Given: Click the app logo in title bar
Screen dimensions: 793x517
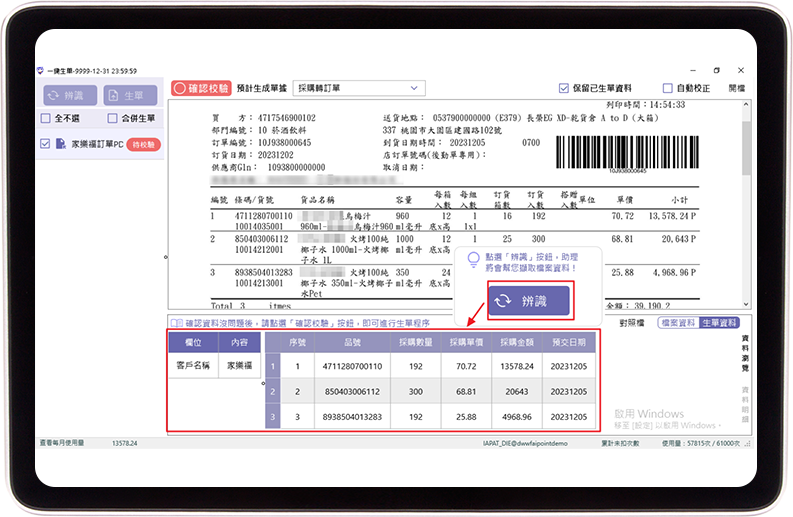Looking at the screenshot, I should [40, 71].
